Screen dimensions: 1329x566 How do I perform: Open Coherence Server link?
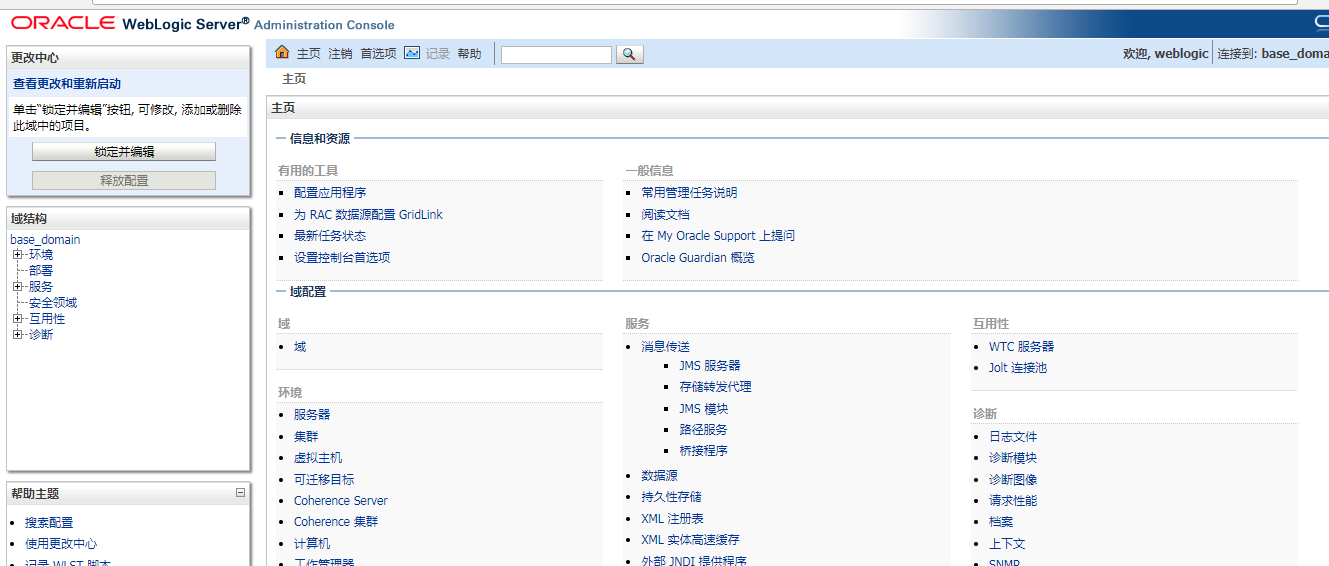pyautogui.click(x=341, y=501)
